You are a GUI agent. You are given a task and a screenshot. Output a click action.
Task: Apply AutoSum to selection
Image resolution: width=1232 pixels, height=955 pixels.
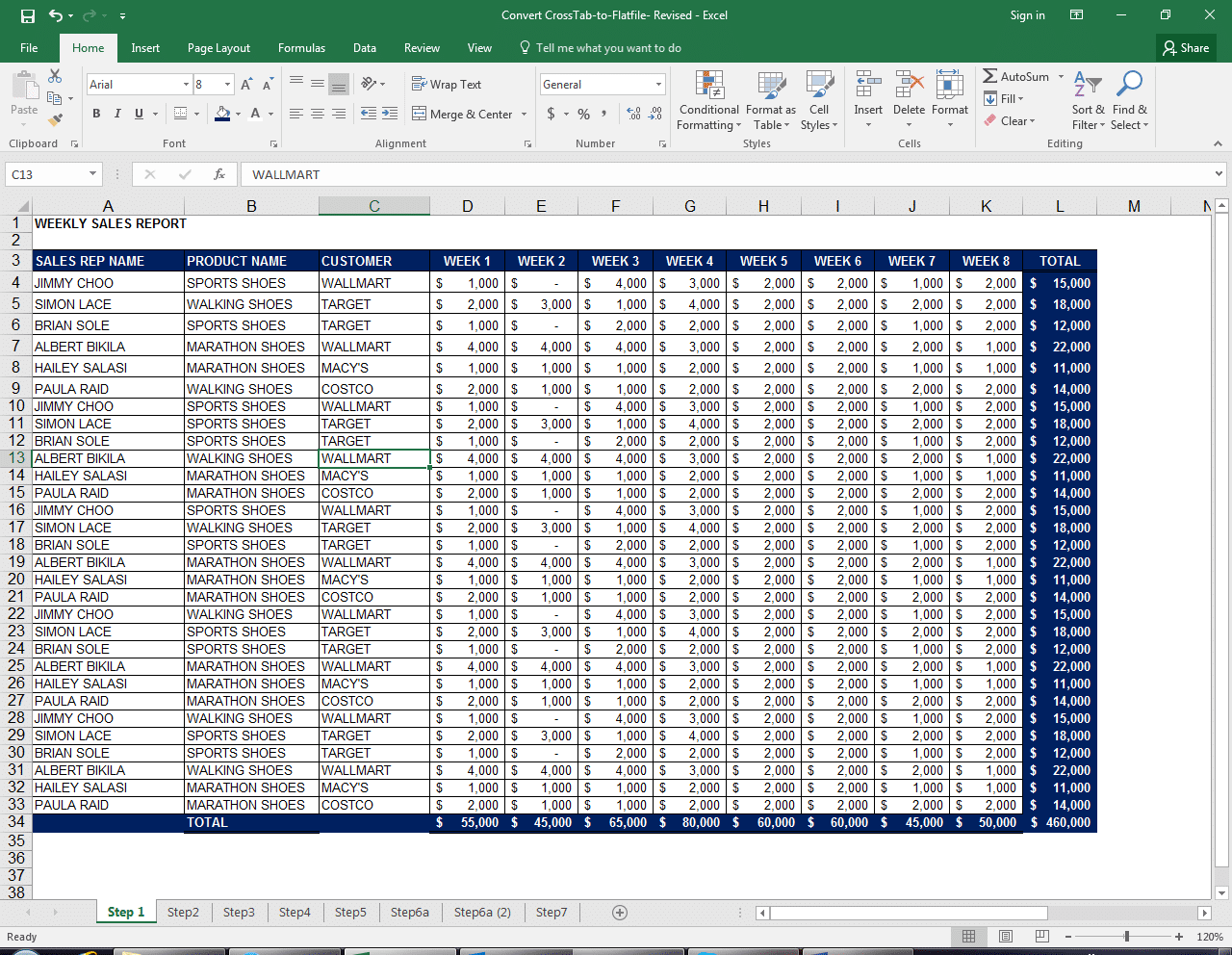[x=1016, y=76]
